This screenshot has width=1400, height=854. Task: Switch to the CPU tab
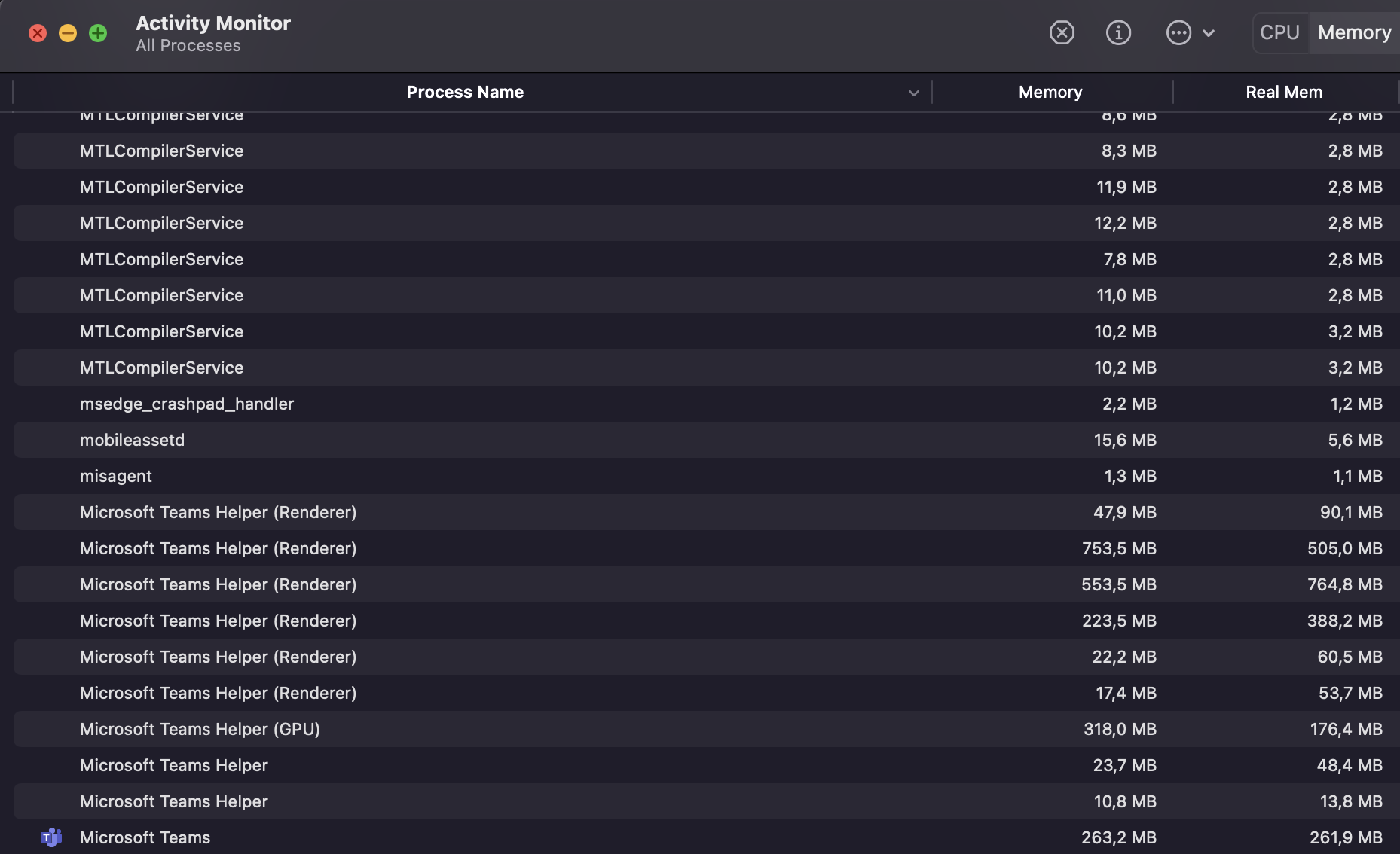coord(1279,32)
